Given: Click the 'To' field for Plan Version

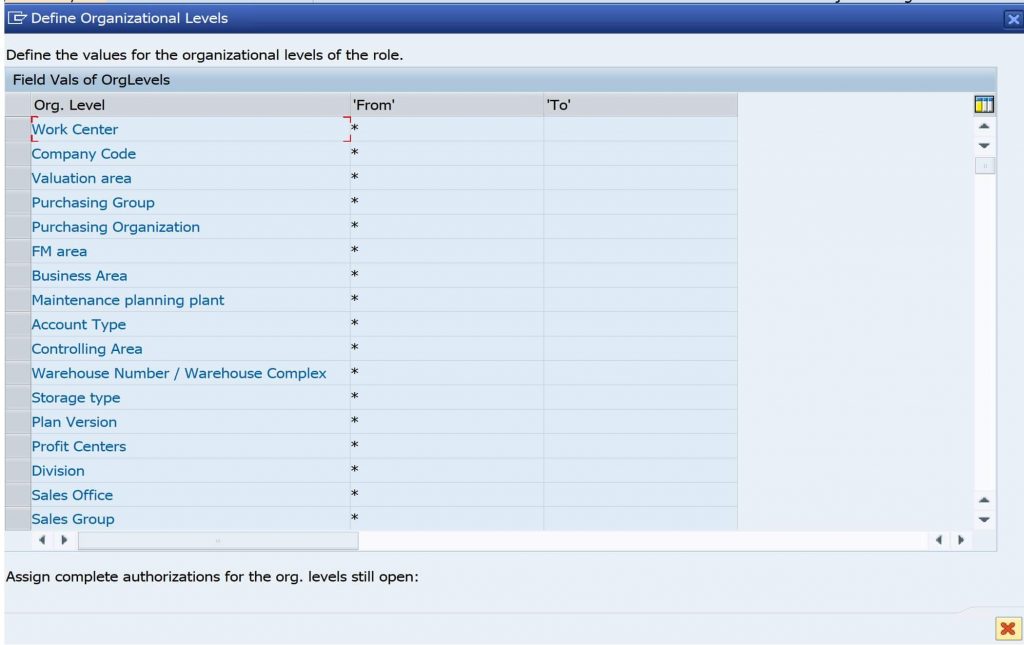Looking at the screenshot, I should [641, 422].
